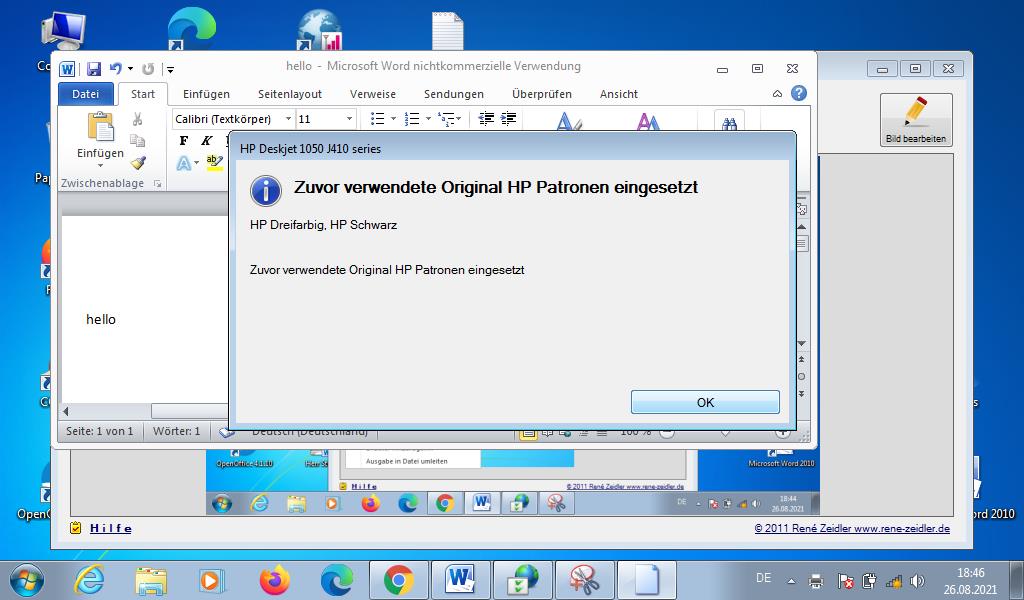1024x600 pixels.
Task: Click the large Einfügen paste clipboard icon
Action: click(101, 127)
